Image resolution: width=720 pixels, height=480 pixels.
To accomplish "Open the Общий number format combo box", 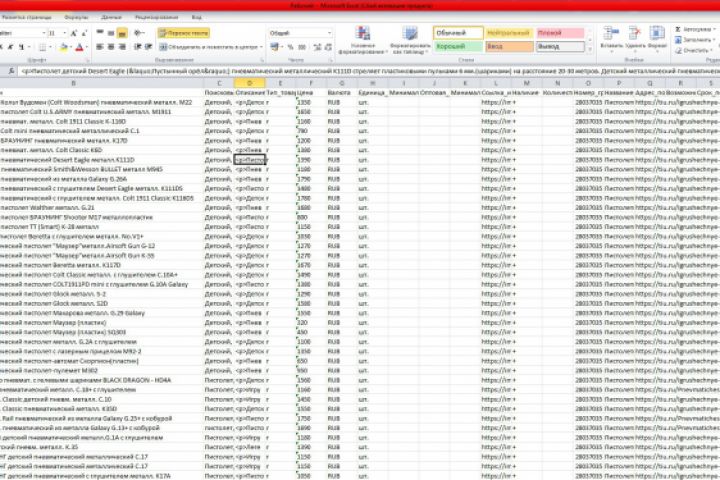I will (x=300, y=33).
